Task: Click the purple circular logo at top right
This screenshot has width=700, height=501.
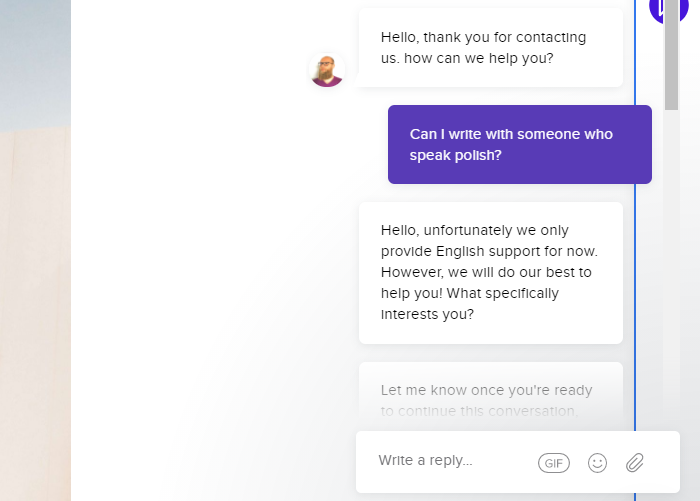Action: (669, 9)
